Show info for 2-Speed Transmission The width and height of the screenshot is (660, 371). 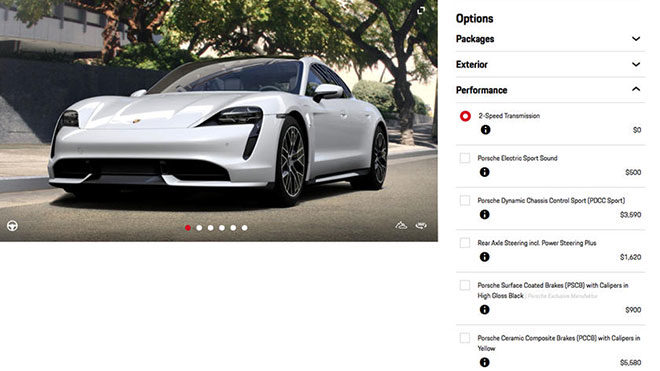[x=485, y=130]
